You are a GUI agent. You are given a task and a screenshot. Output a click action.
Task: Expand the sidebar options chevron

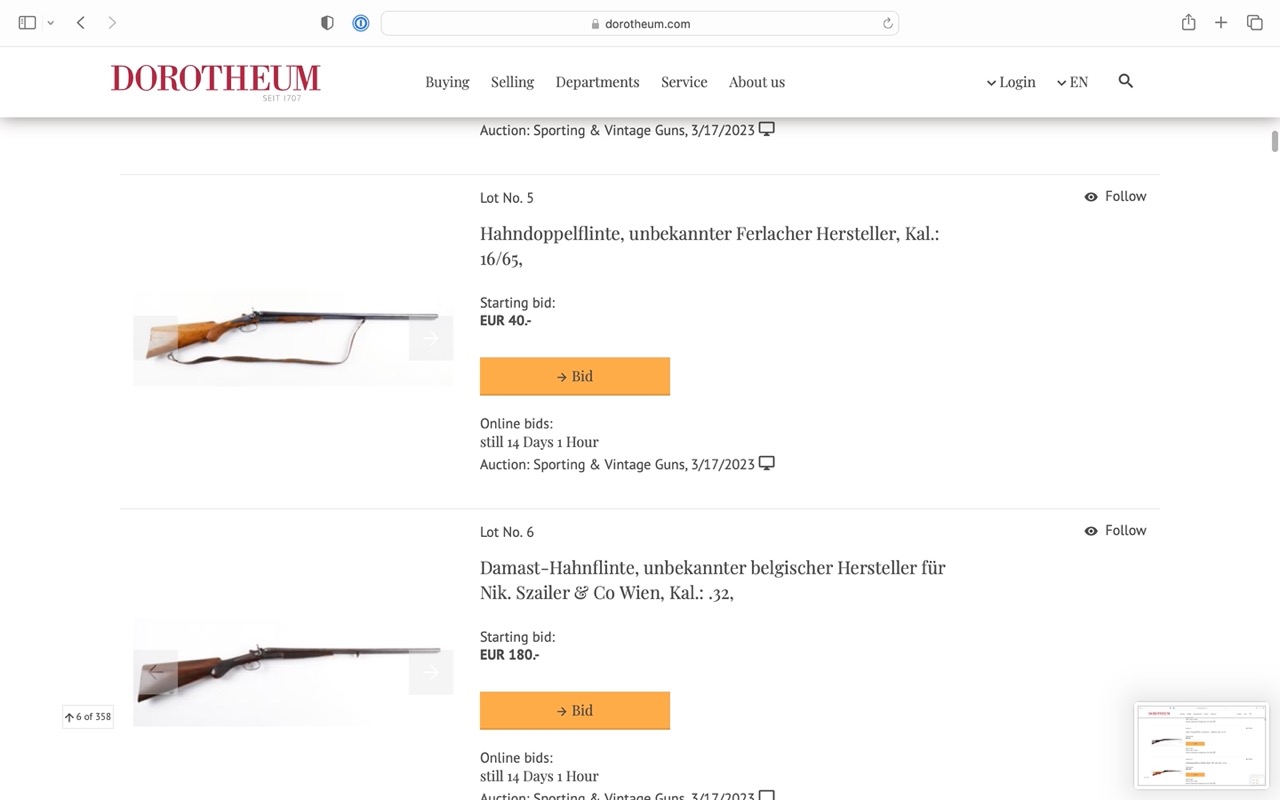point(51,23)
